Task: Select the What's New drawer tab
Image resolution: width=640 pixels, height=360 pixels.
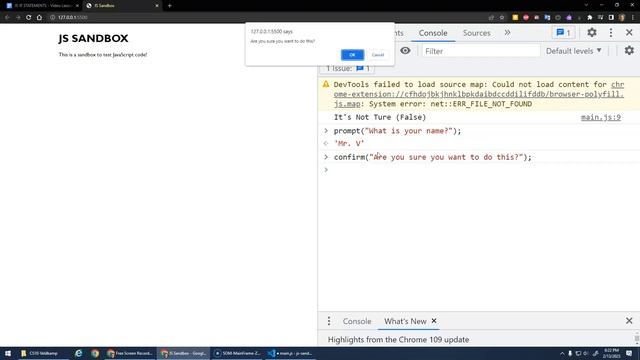Action: 405,321
